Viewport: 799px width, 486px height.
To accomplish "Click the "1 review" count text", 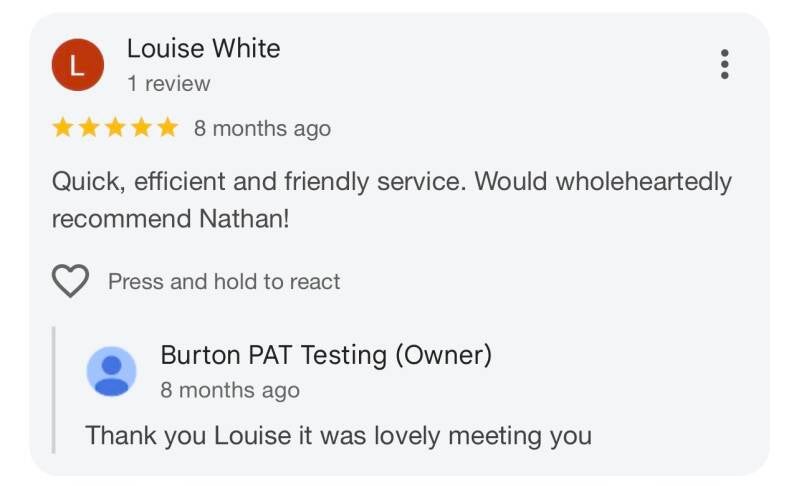I will pos(168,84).
